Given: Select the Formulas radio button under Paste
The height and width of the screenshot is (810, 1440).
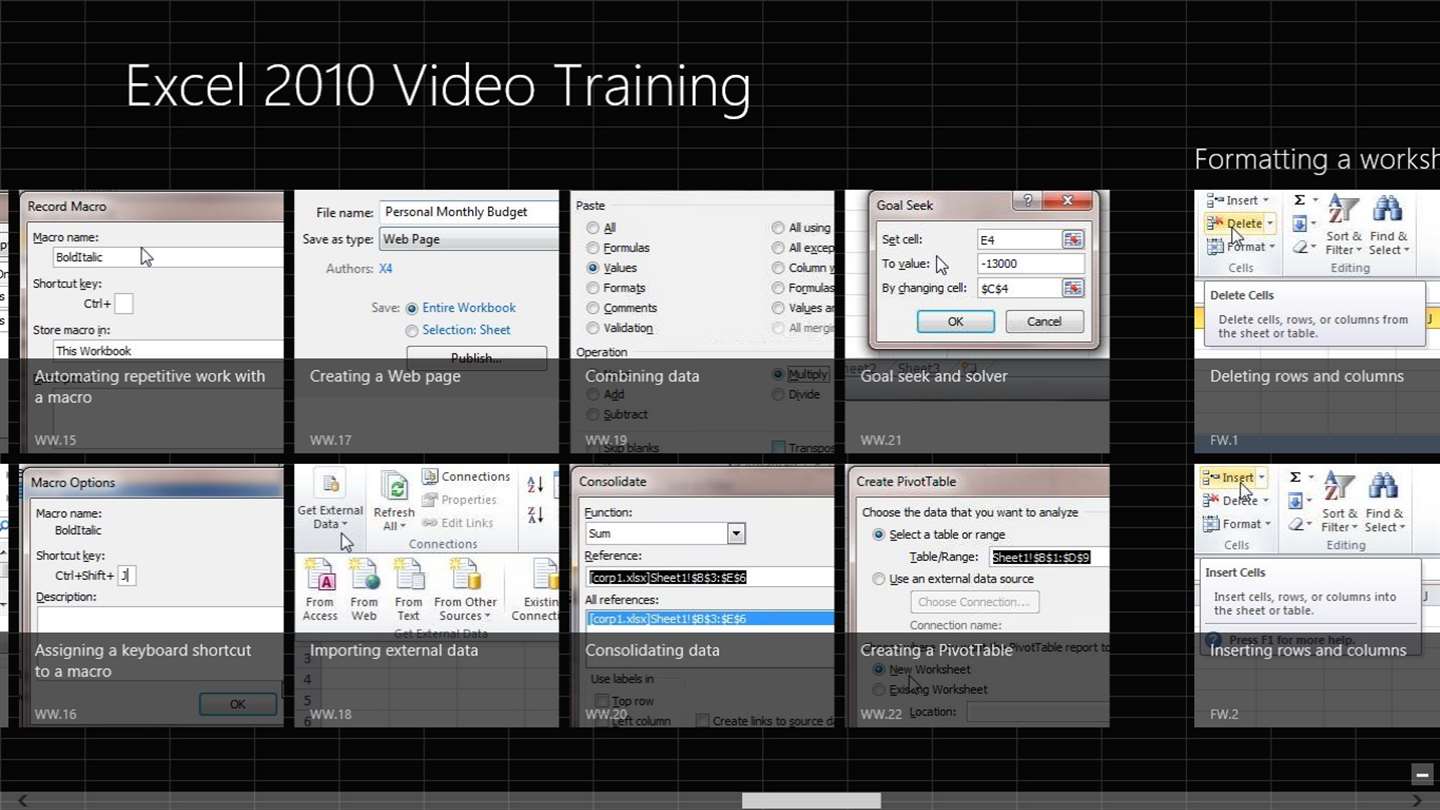Looking at the screenshot, I should coord(593,248).
